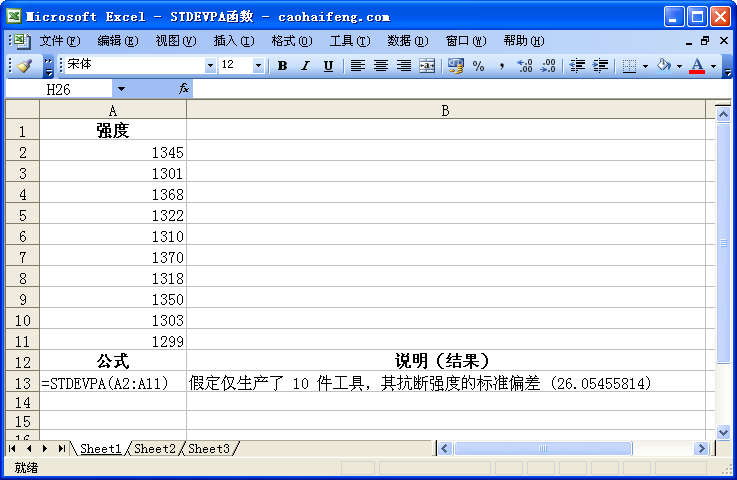This screenshot has width=737, height=480.
Task: Switch to Sheet2 tab
Action: (x=155, y=449)
